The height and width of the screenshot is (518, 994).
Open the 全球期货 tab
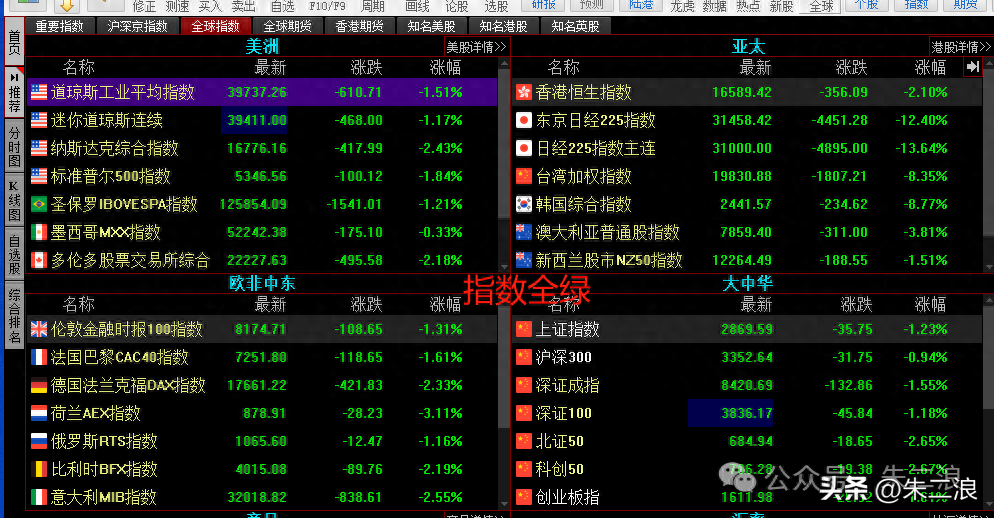point(287,26)
